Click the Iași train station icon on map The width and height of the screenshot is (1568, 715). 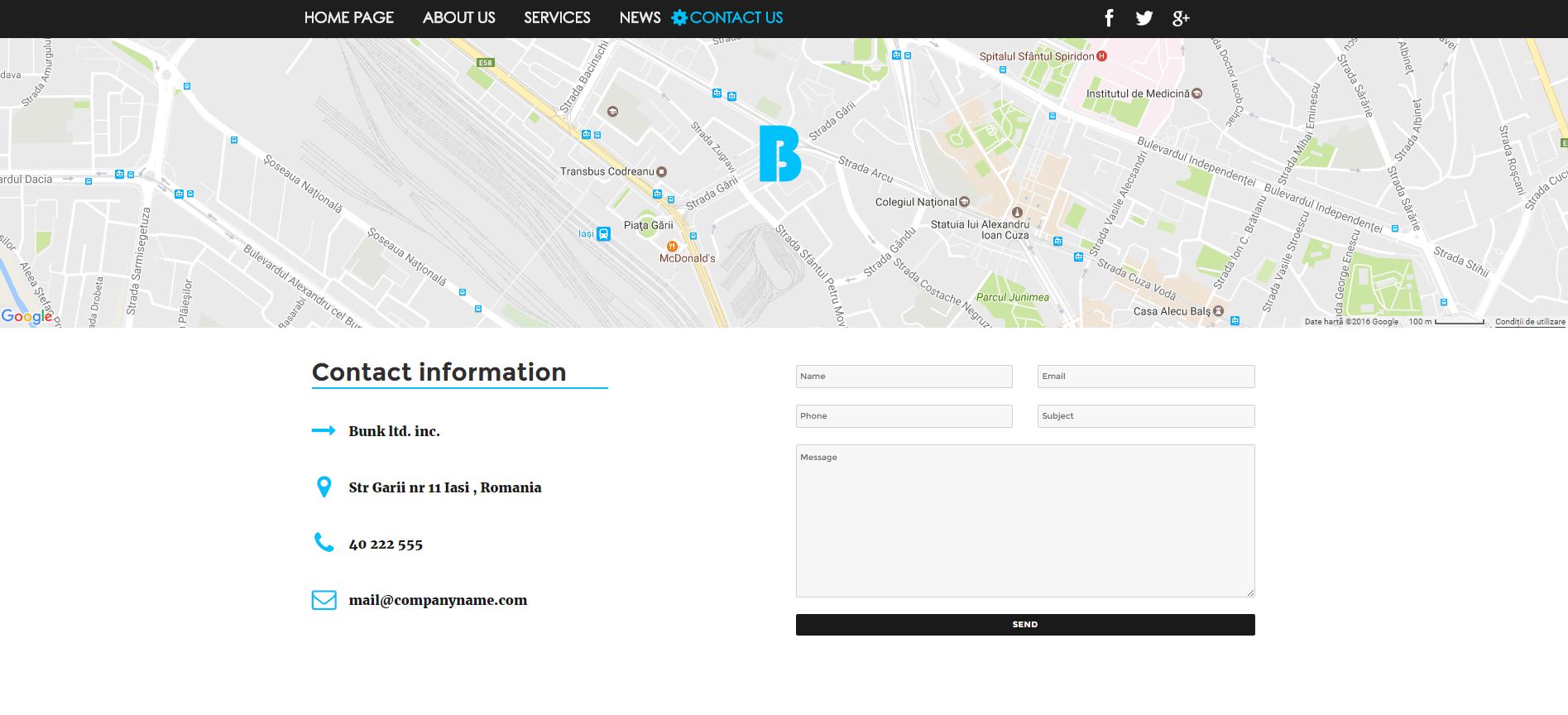[x=604, y=234]
